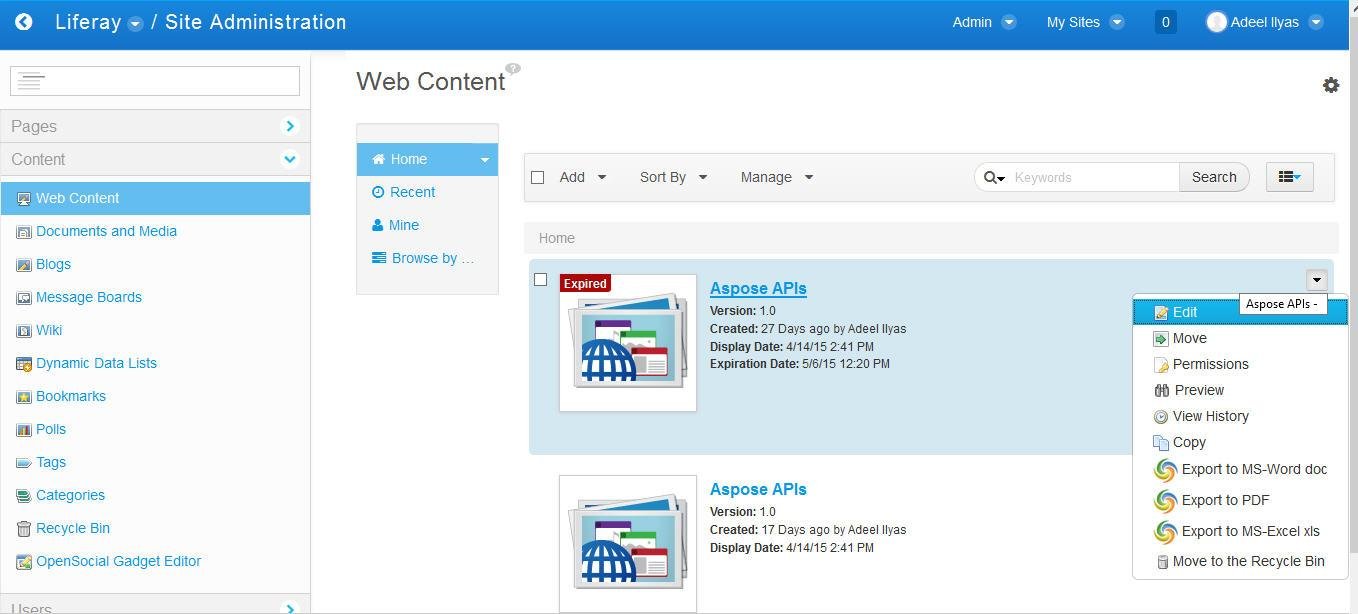
Task: Open Documents and Media link
Action: 106,231
